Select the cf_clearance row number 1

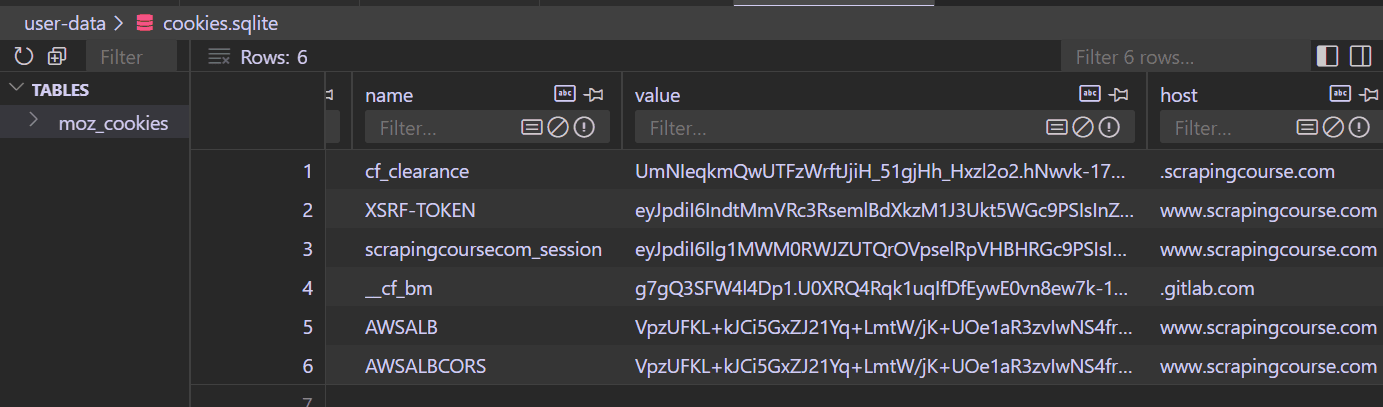coord(308,171)
